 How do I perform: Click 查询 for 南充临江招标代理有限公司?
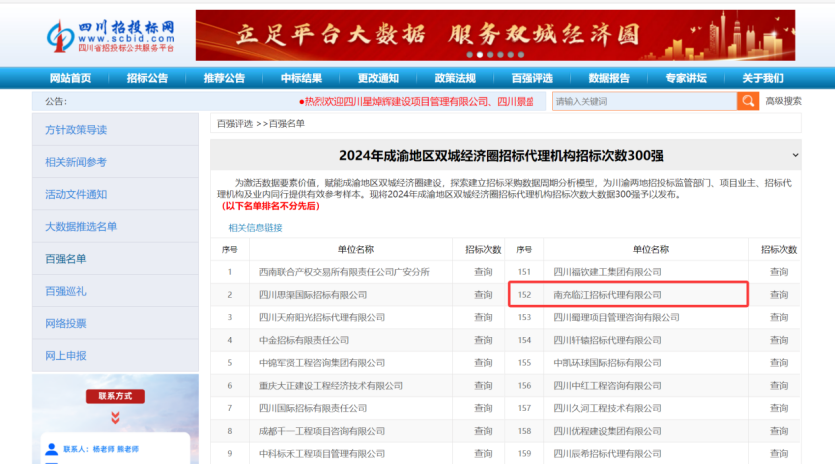tap(779, 295)
